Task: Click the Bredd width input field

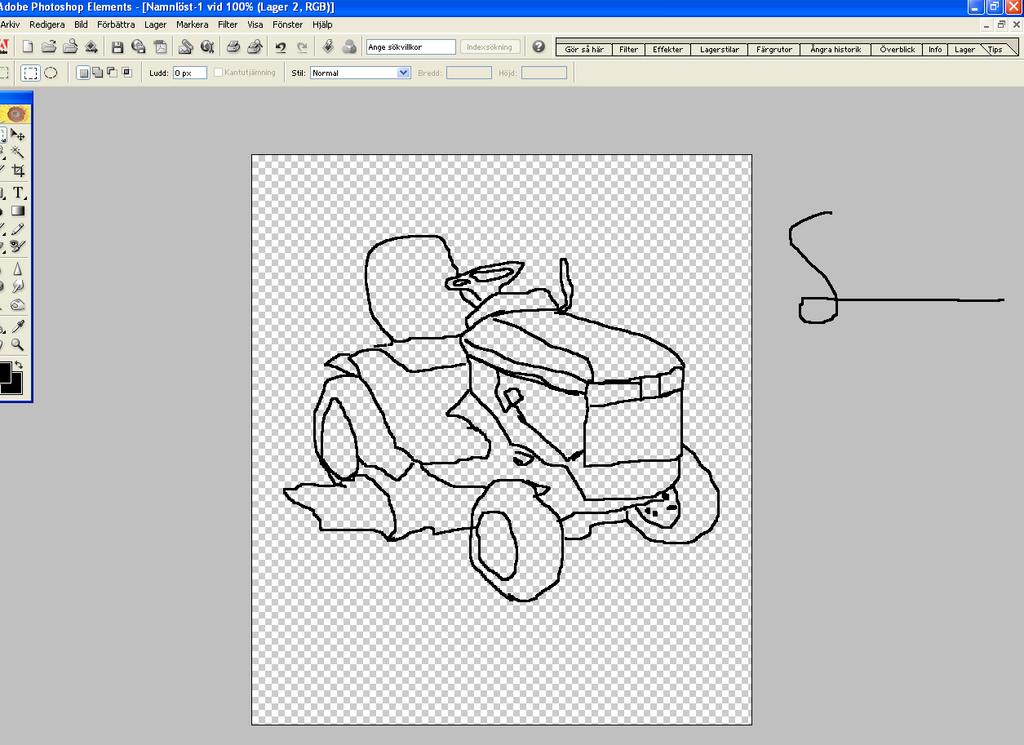Action: (468, 73)
